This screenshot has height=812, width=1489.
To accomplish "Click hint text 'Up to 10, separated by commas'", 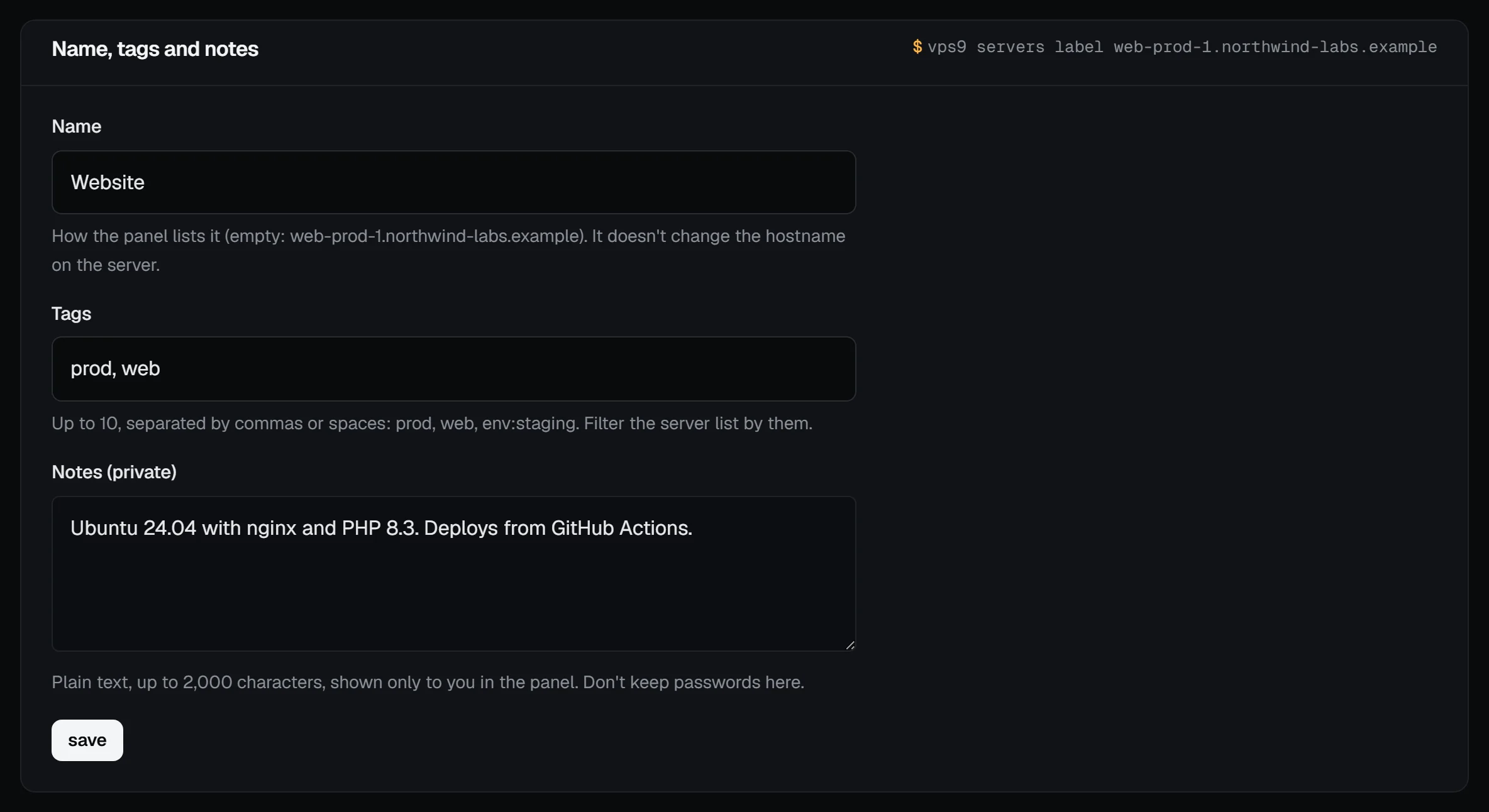I will coord(432,424).
